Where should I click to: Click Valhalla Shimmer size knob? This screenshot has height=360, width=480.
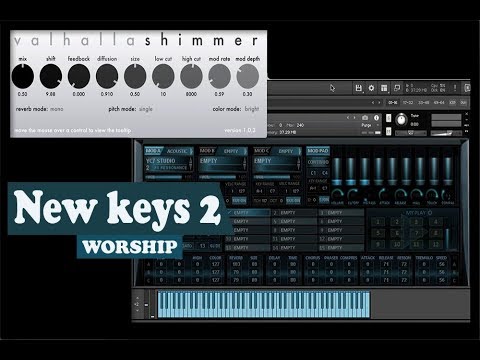(x=135, y=76)
